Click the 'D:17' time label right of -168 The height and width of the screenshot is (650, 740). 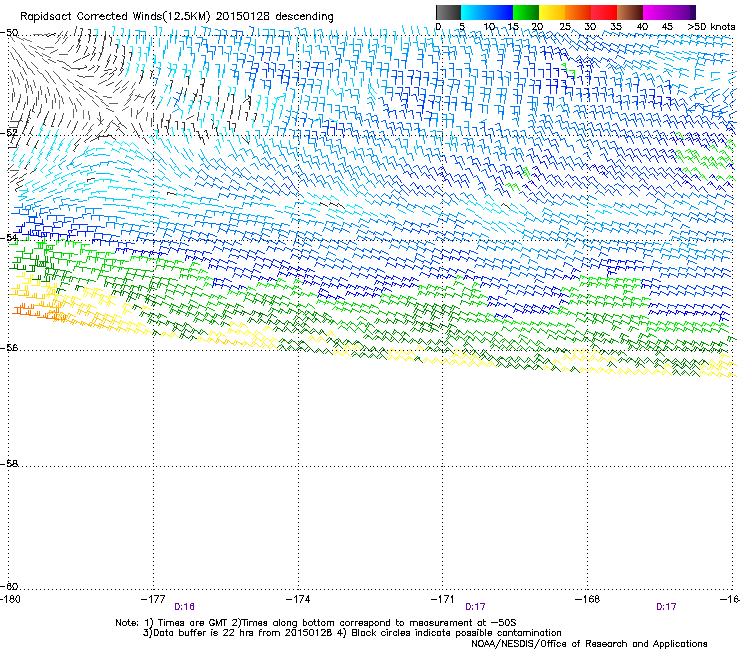pos(666,607)
